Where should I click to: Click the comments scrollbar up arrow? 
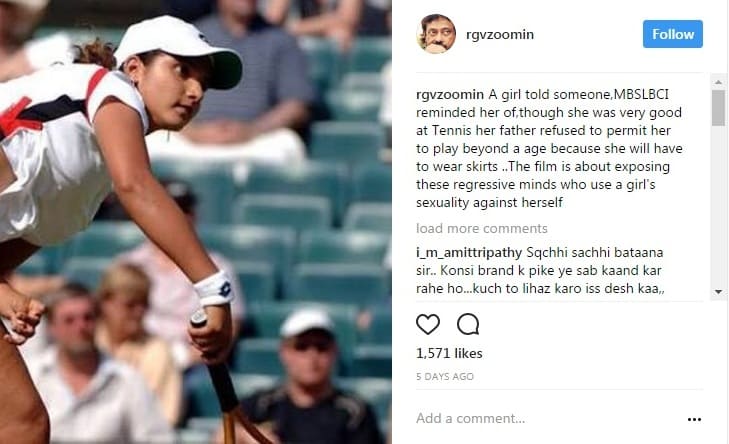pyautogui.click(x=718, y=82)
